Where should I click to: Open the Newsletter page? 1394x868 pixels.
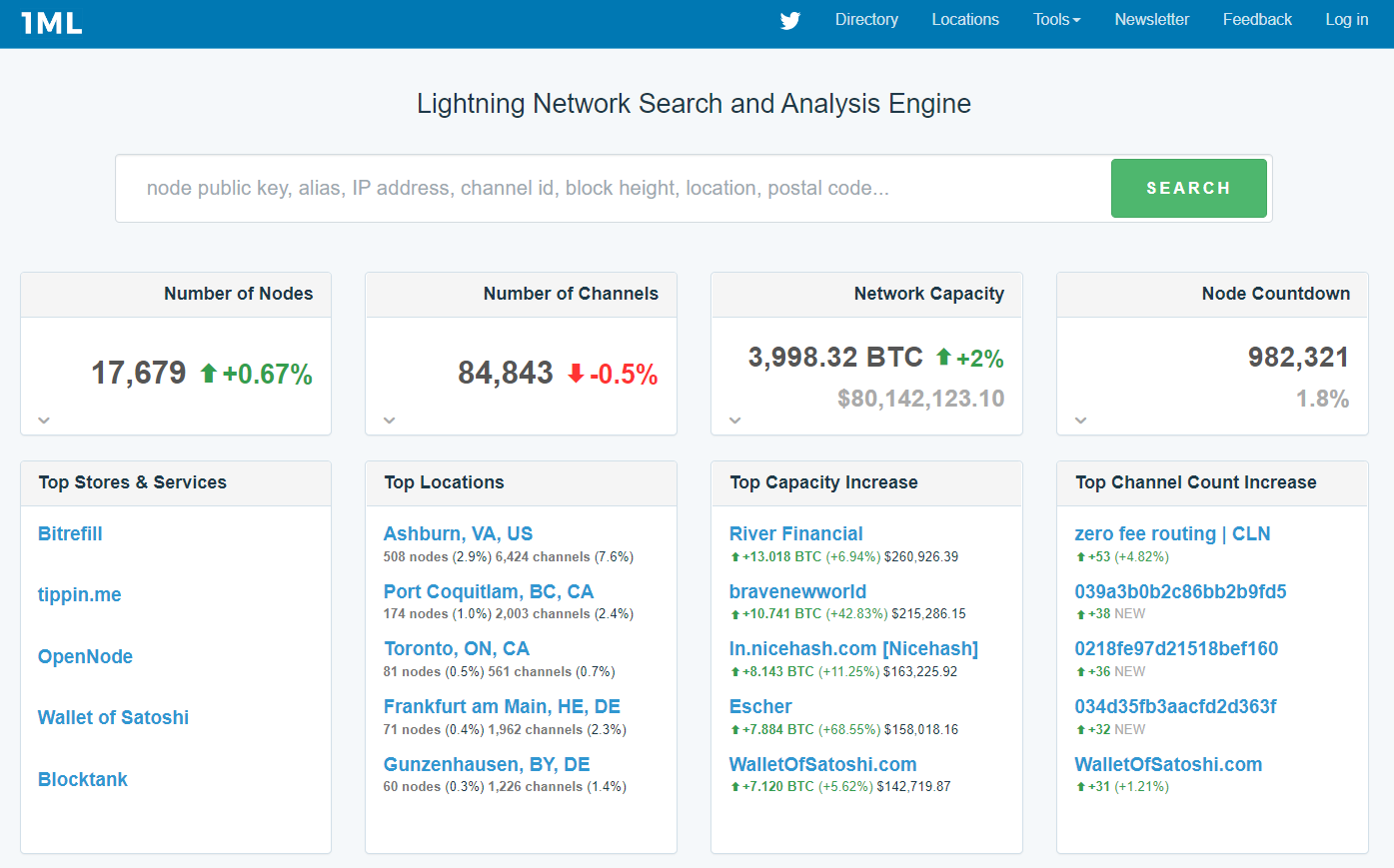pos(1152,19)
